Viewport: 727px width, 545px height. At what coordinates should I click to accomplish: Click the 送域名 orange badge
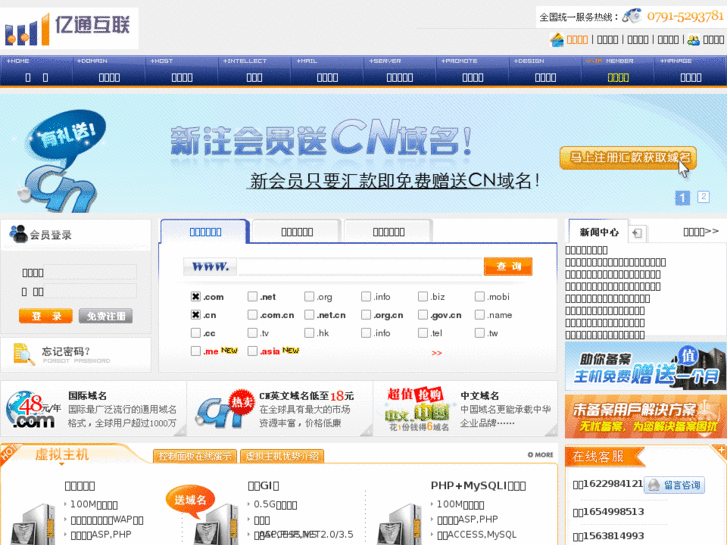[190, 500]
